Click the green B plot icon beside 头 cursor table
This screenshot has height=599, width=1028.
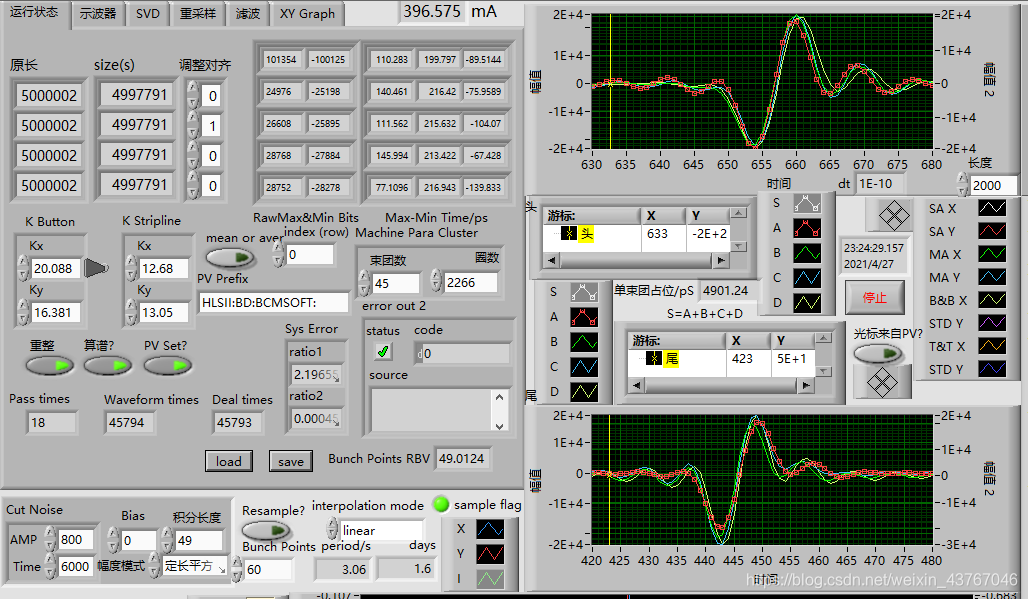tap(807, 253)
